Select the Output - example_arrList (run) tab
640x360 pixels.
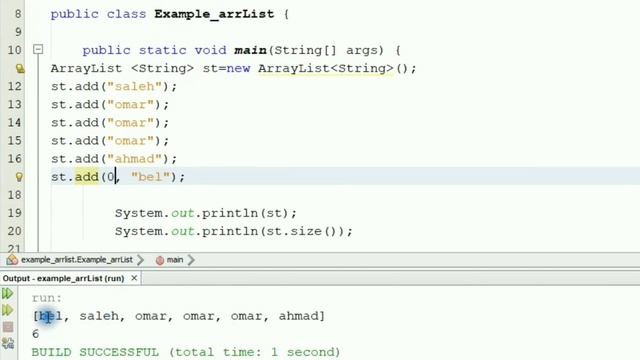pos(64,278)
